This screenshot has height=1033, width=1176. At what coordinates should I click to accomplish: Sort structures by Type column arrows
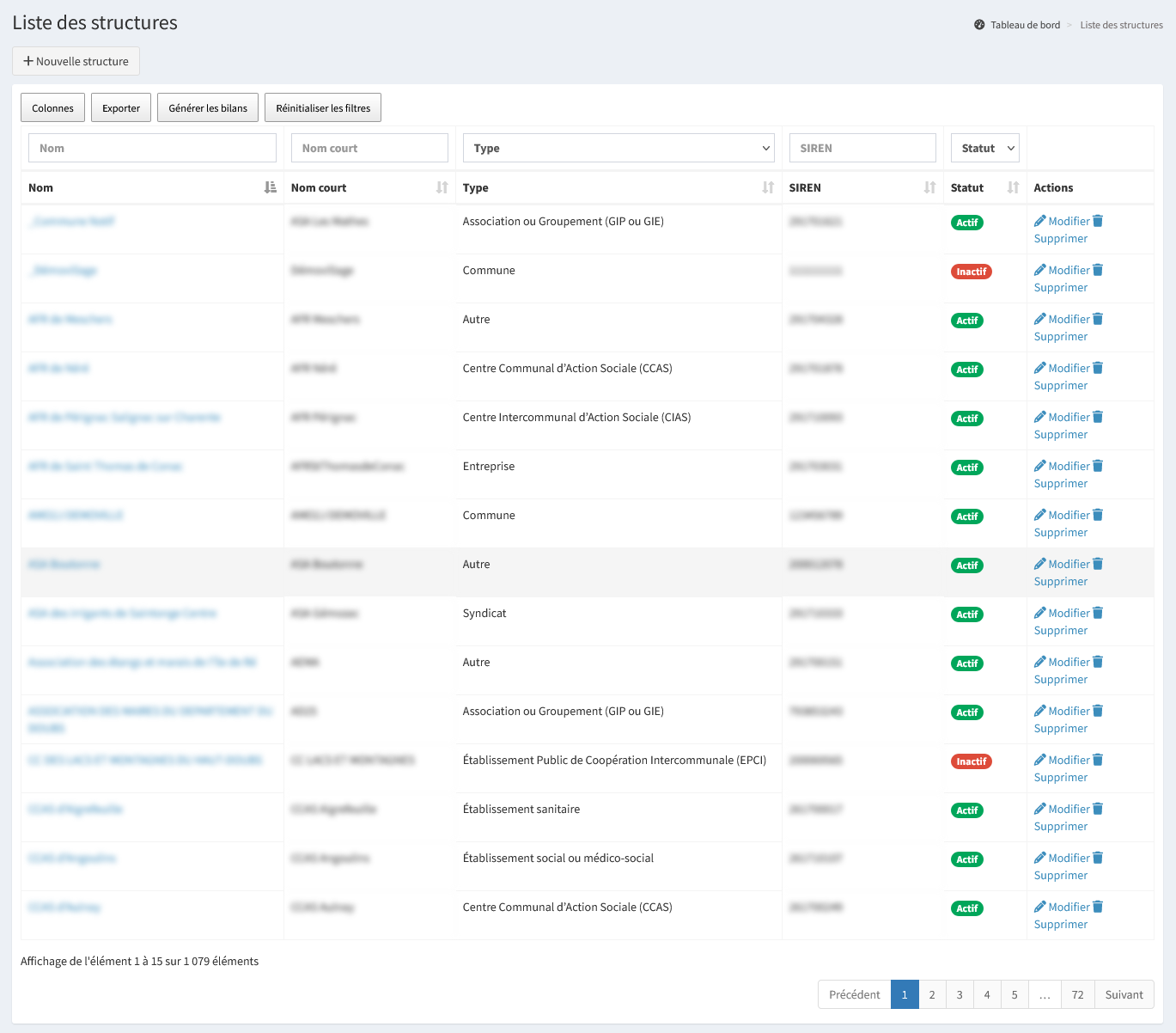pyautogui.click(x=768, y=187)
